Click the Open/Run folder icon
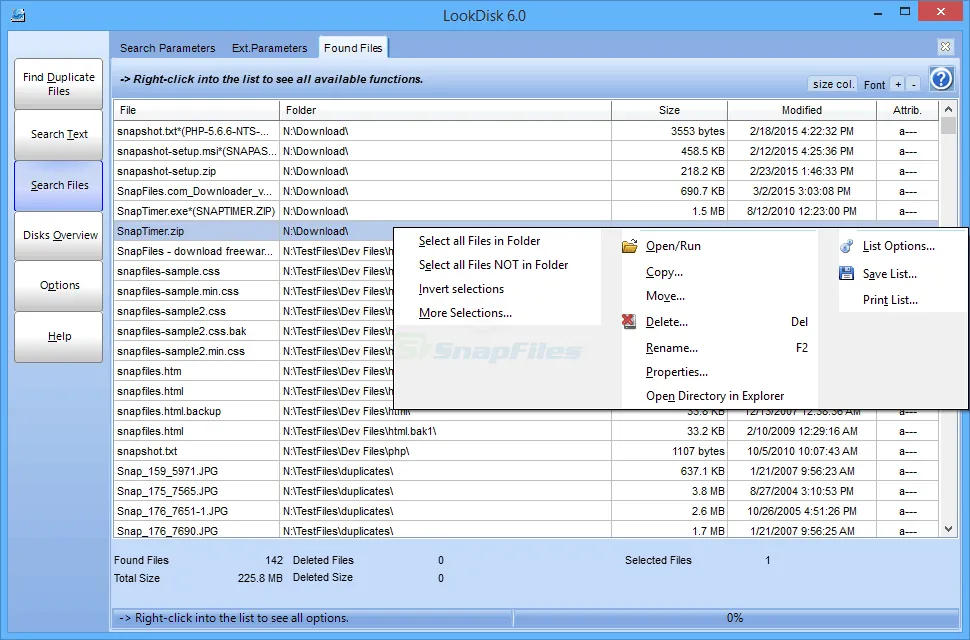The height and width of the screenshot is (640, 970). tap(630, 246)
